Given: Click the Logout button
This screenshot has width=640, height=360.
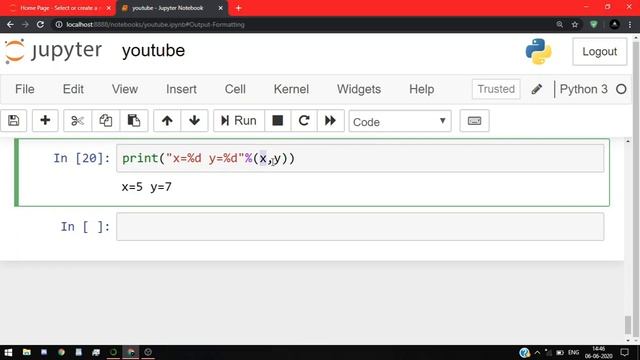Looking at the screenshot, I should 599,51.
